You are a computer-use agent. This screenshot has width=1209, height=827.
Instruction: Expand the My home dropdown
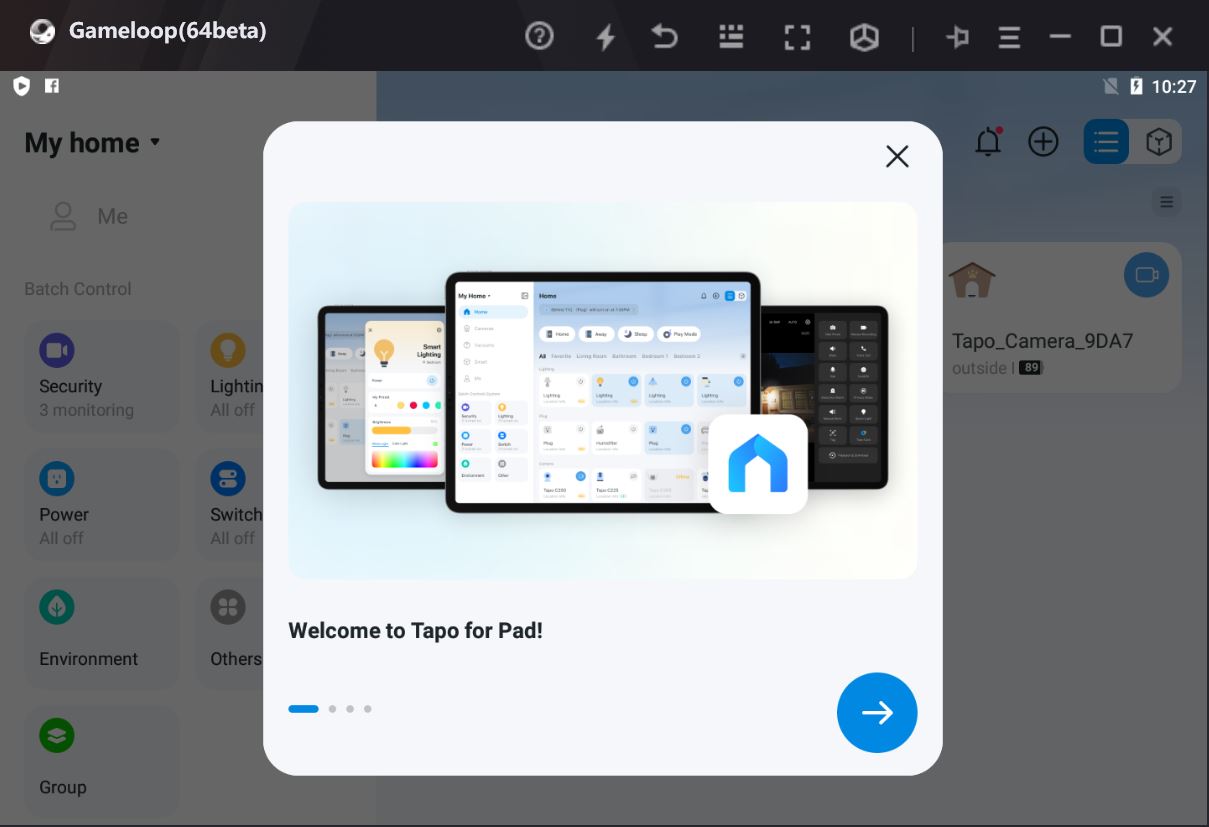(92, 143)
